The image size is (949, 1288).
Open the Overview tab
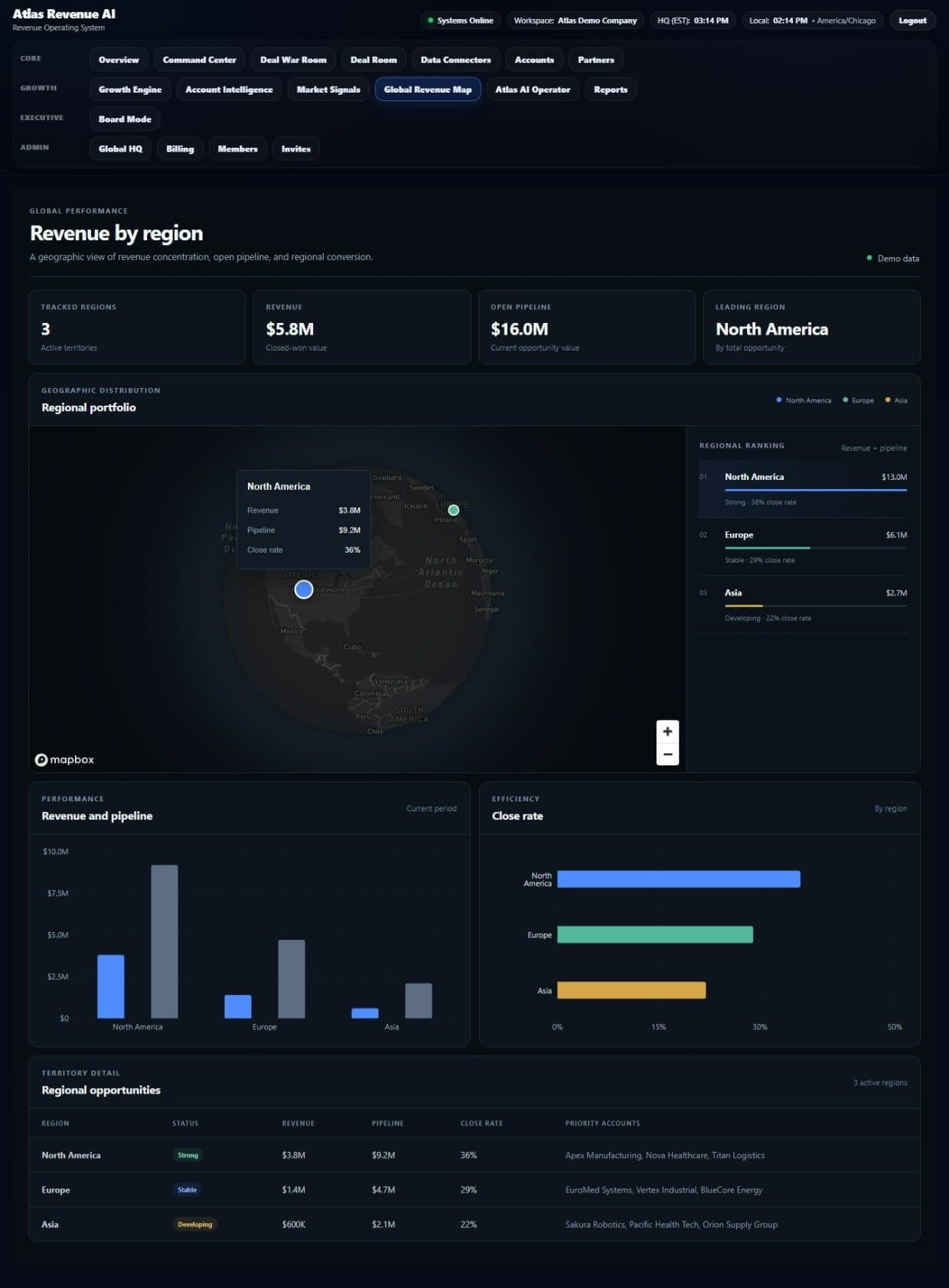[x=119, y=60]
